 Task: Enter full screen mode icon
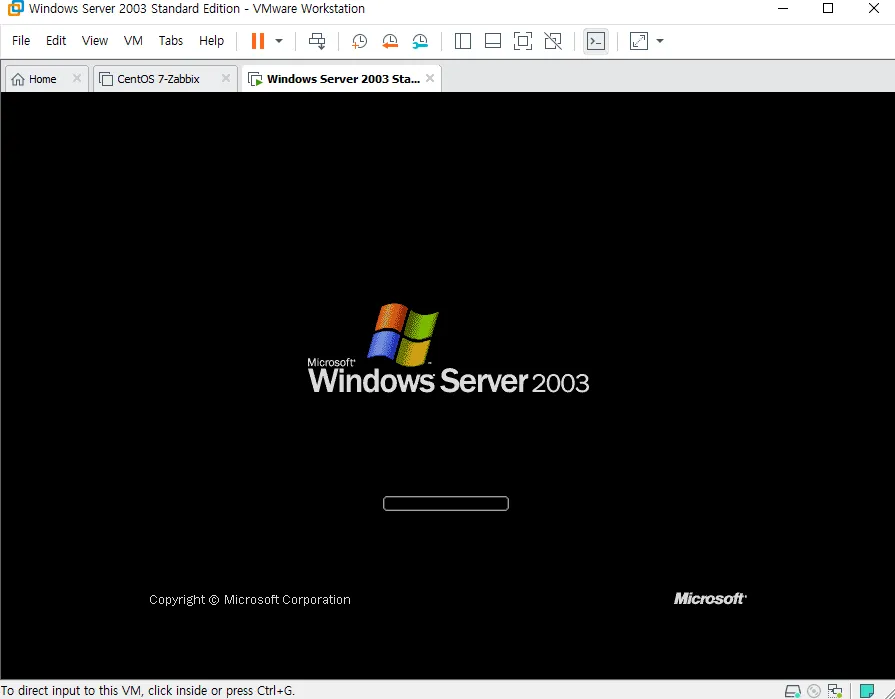point(523,41)
